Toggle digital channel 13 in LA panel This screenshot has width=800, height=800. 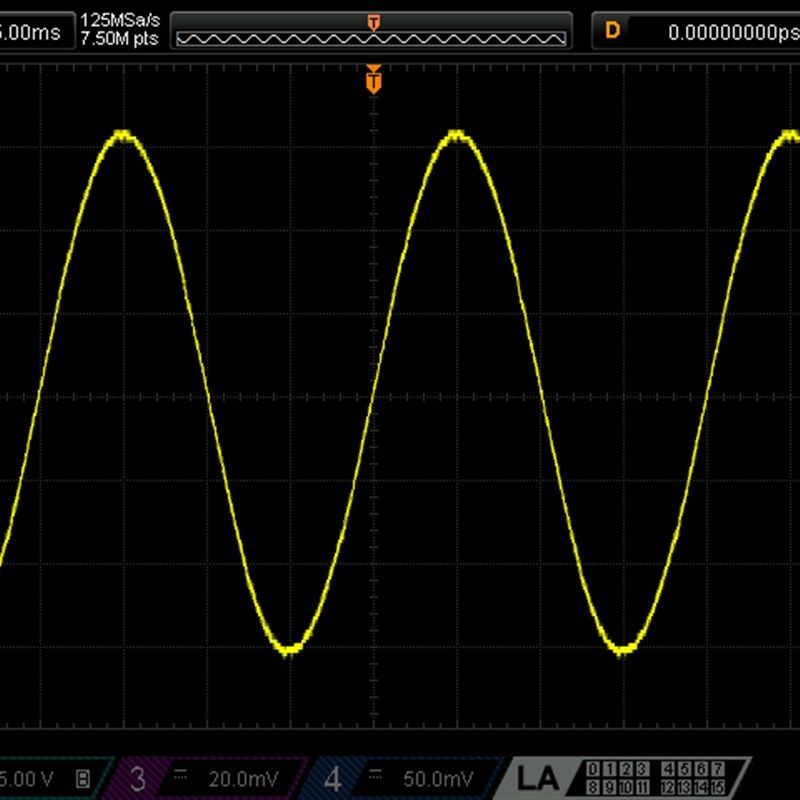tap(685, 787)
